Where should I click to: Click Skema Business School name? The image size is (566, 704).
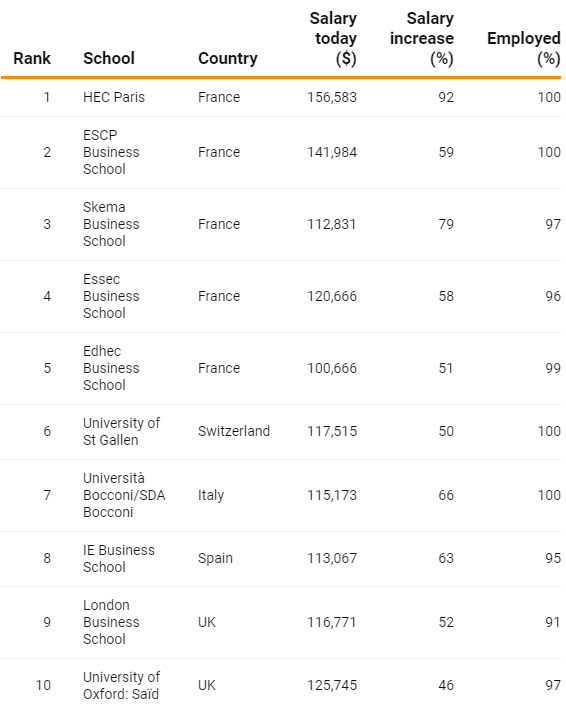click(111, 224)
